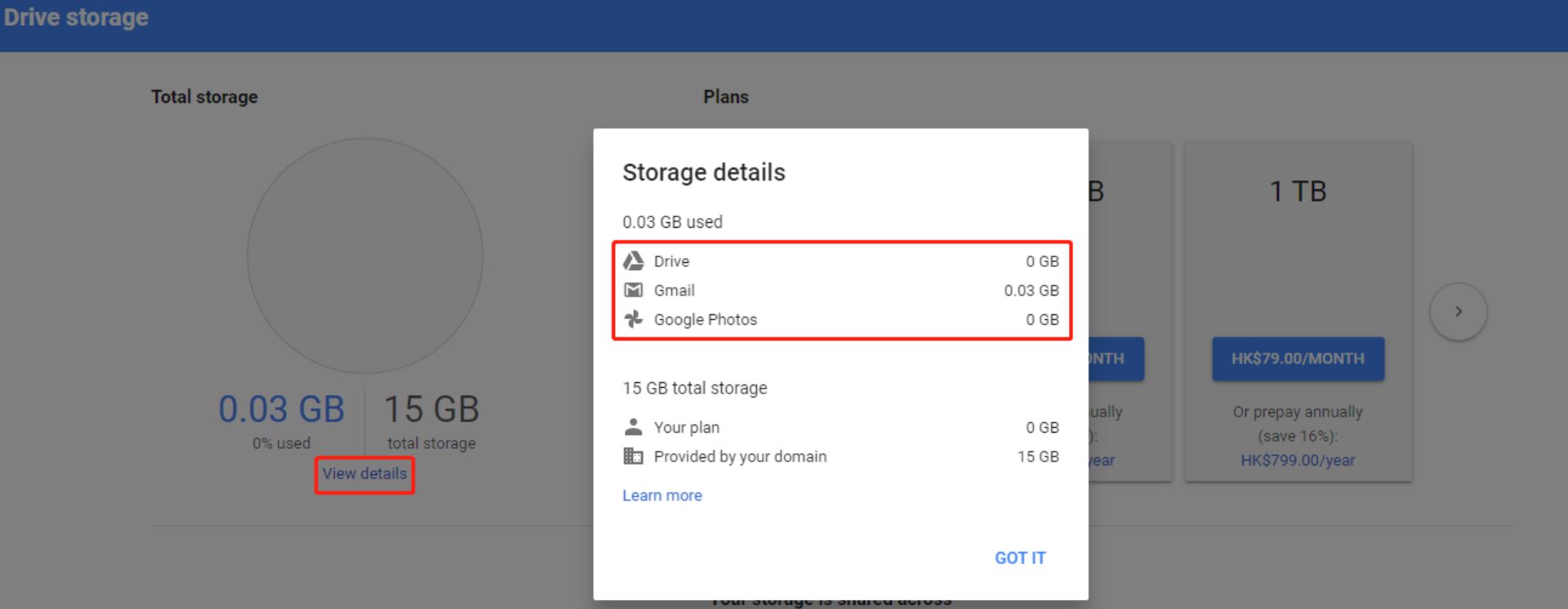Screen dimensions: 1568x609
Task: Click Gmail's 0.03 GB value
Action: pyautogui.click(x=1031, y=291)
